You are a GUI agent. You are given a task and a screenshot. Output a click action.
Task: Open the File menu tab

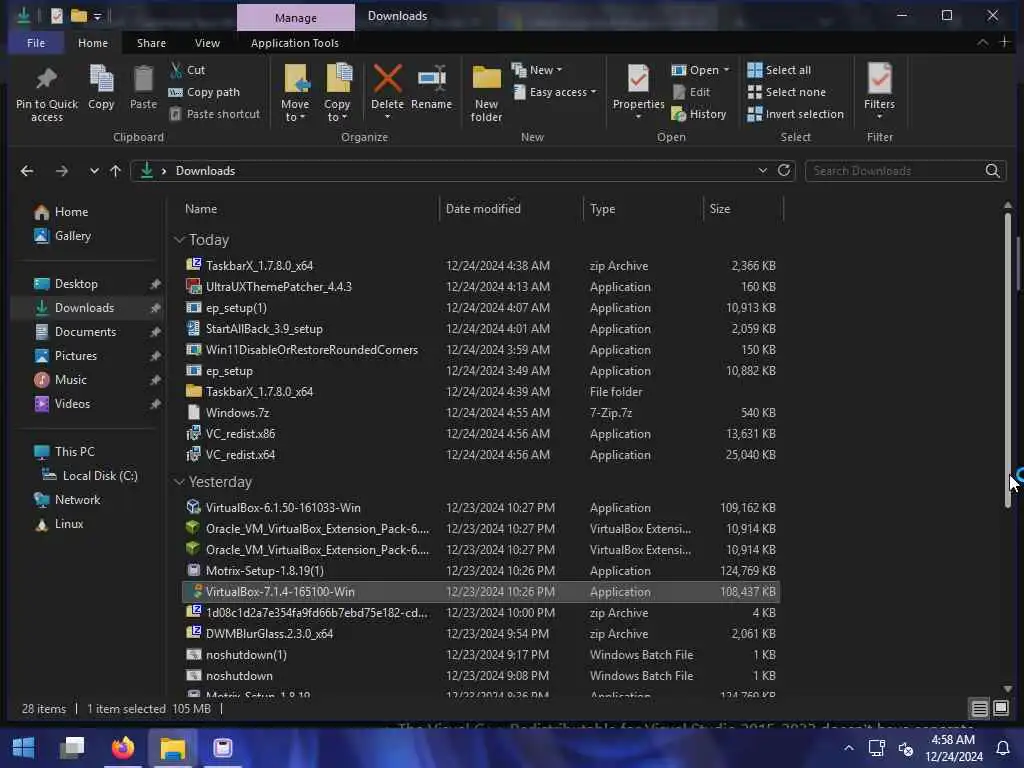coord(36,43)
